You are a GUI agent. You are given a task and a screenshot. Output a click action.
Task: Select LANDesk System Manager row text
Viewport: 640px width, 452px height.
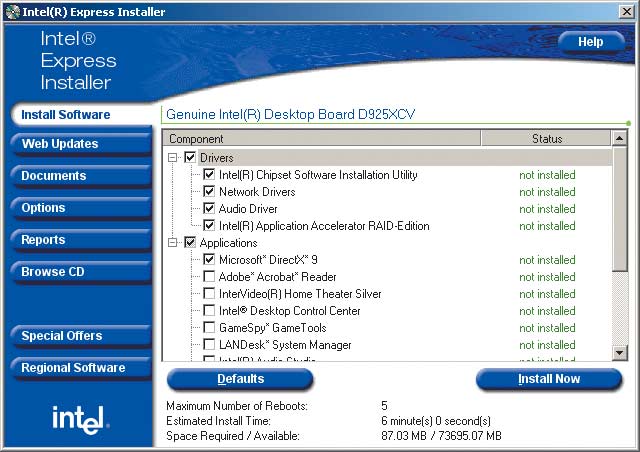pos(285,345)
